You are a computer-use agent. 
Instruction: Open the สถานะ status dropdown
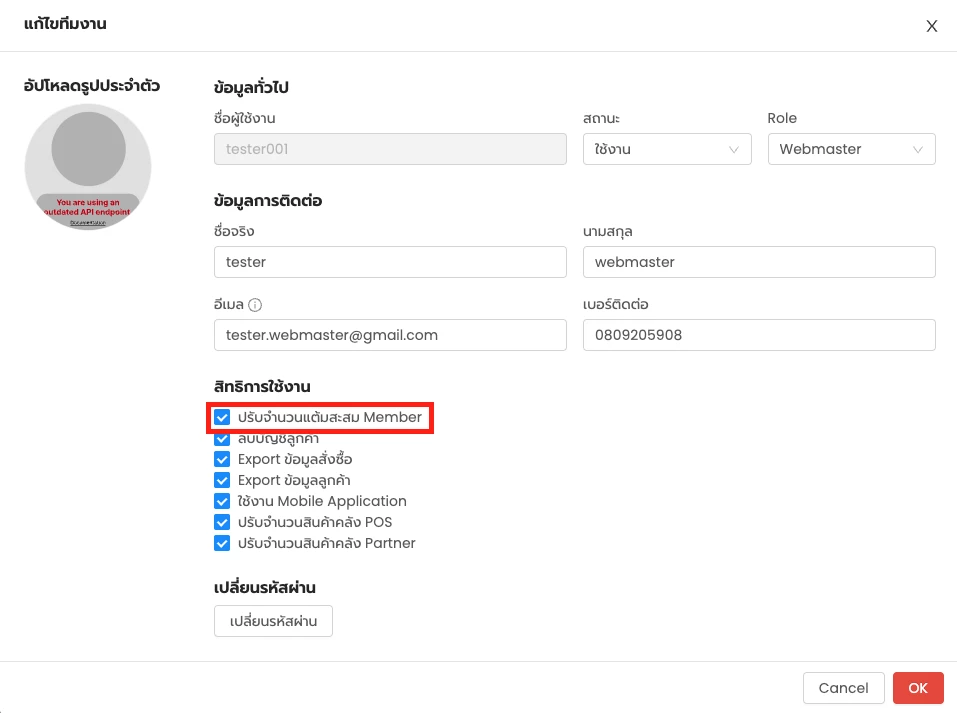[x=666, y=149]
